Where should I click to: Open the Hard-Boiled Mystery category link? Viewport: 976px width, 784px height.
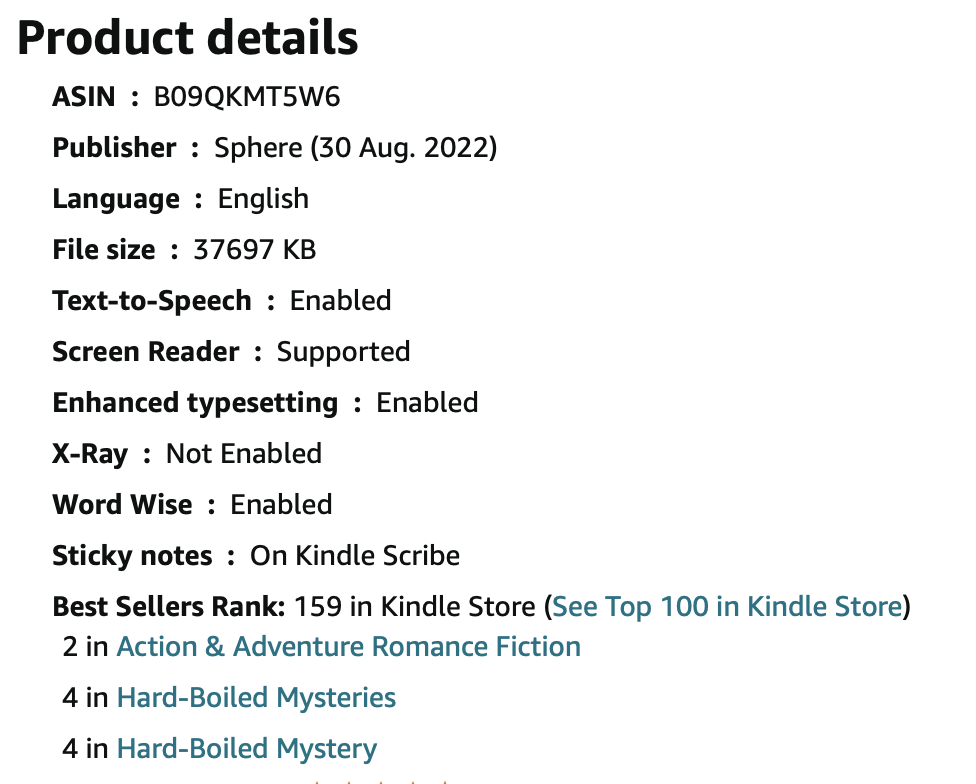[x=246, y=749]
